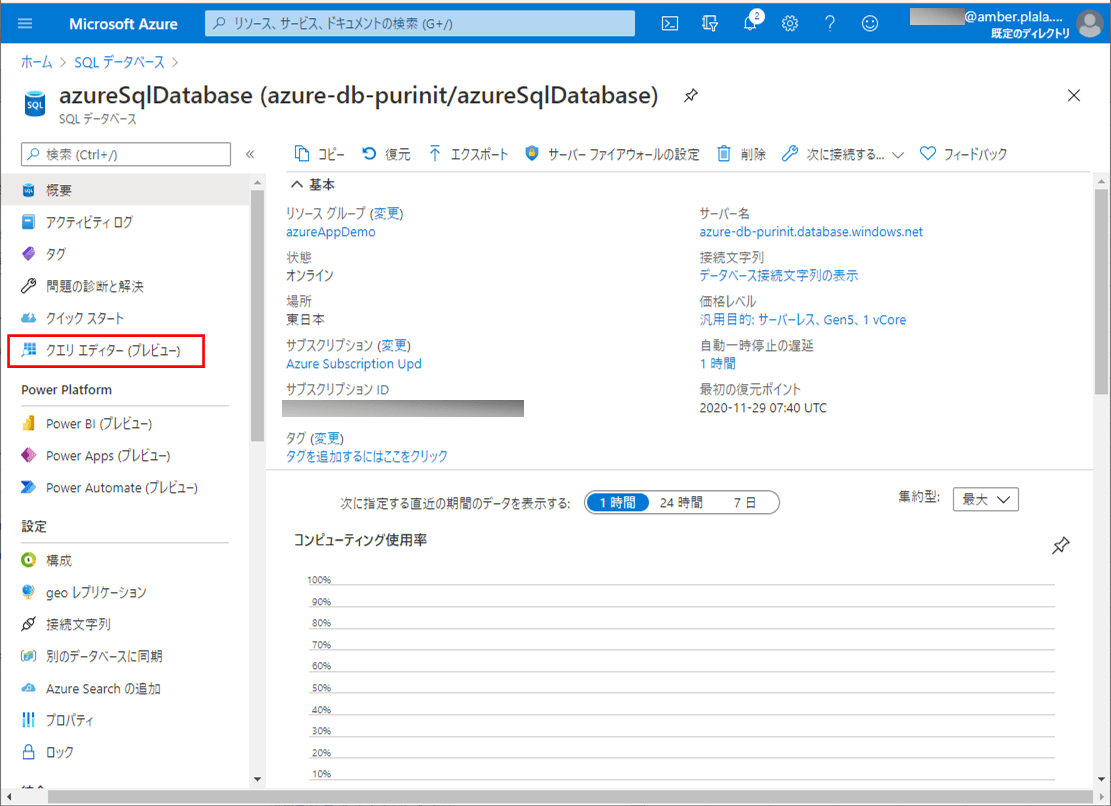Viewport: 1111px width, 806px height.
Task: Change resource group via 変更 link
Action: tap(388, 213)
